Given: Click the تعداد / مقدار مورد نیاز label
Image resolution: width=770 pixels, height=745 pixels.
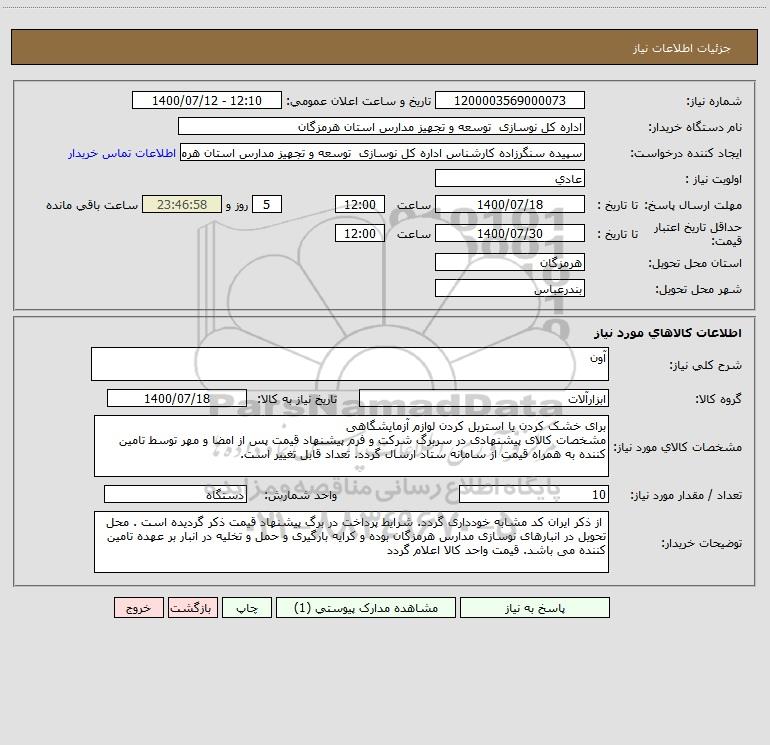Looking at the screenshot, I should [686, 496].
